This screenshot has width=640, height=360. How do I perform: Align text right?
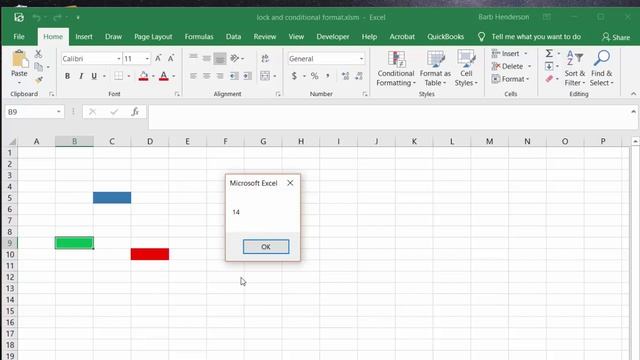(x=220, y=76)
